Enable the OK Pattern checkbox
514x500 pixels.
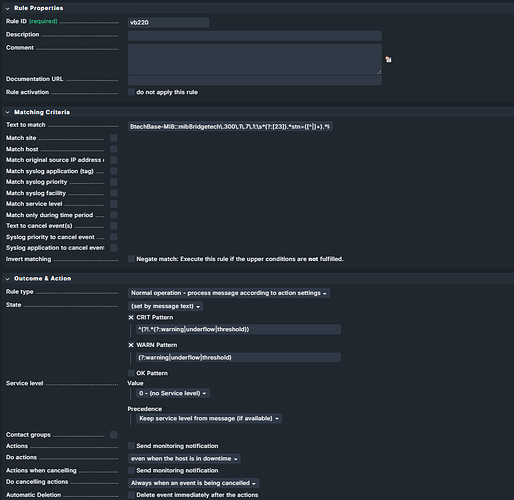click(x=131, y=373)
